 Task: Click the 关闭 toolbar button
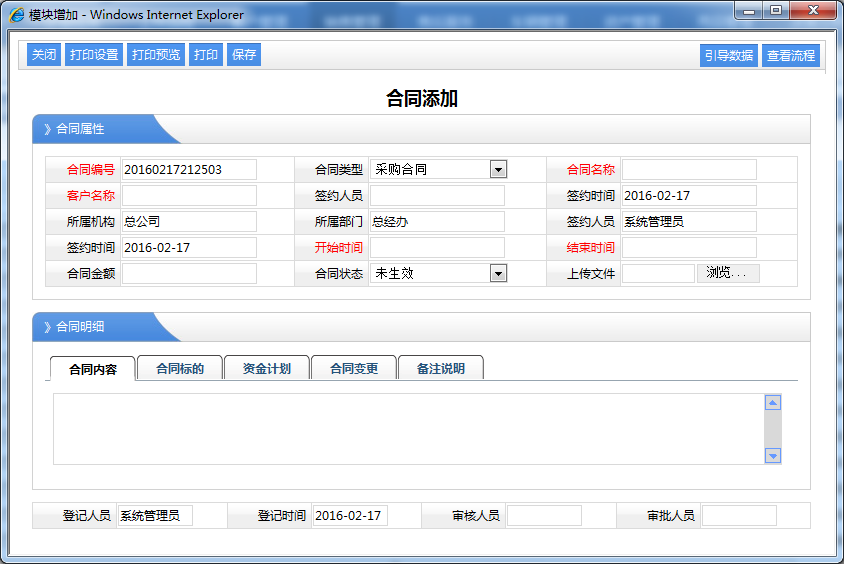click(x=44, y=55)
